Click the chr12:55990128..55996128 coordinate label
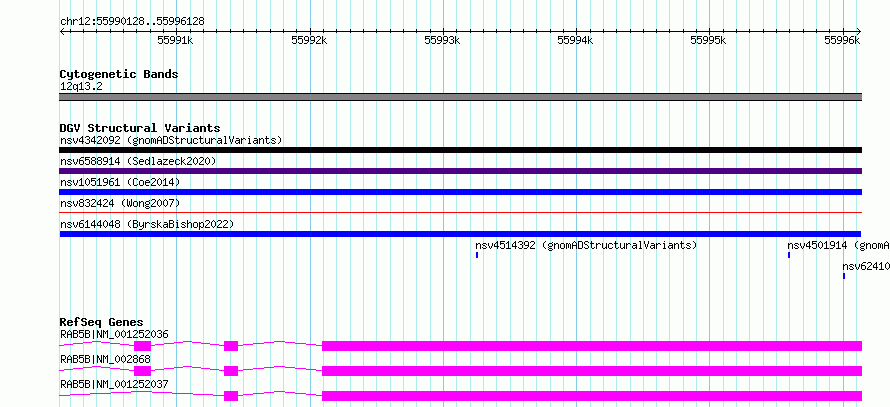 pyautogui.click(x=132, y=22)
